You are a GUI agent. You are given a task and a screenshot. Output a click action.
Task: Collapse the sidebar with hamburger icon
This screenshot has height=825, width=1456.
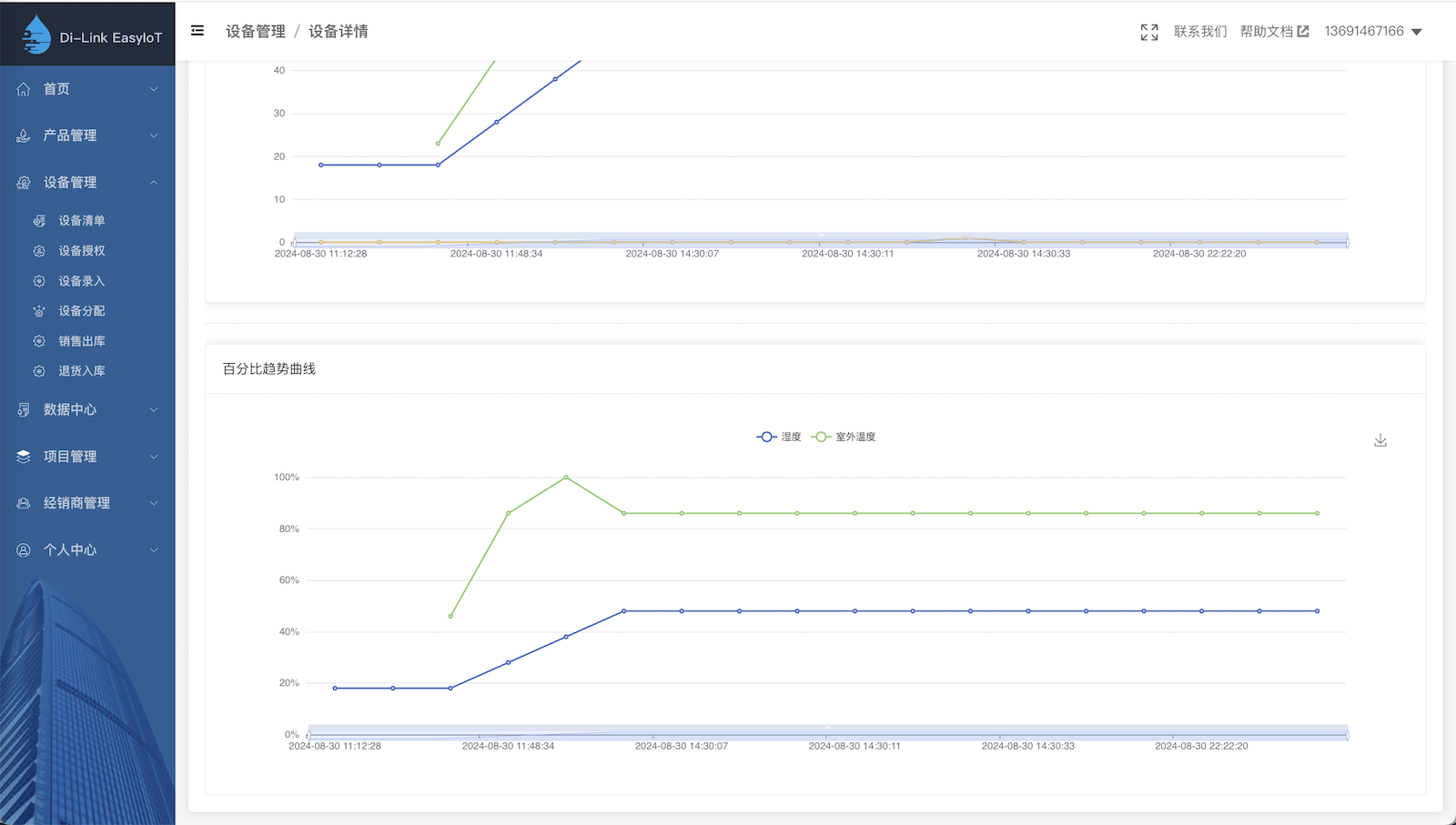pos(197,31)
